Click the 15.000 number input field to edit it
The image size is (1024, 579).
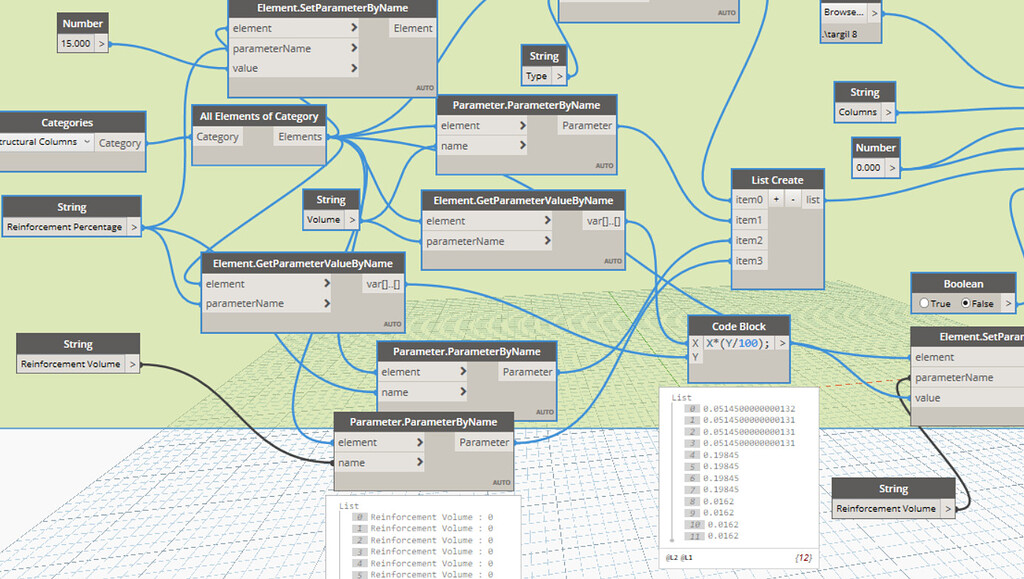pyautogui.click(x=75, y=44)
